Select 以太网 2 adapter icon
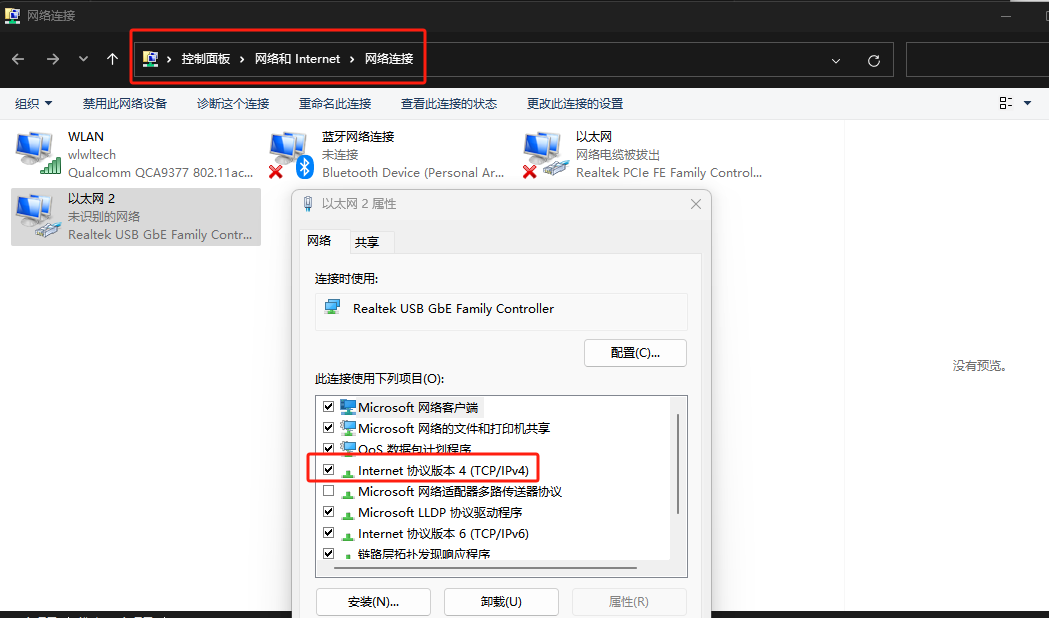This screenshot has width=1049, height=618. 38,216
